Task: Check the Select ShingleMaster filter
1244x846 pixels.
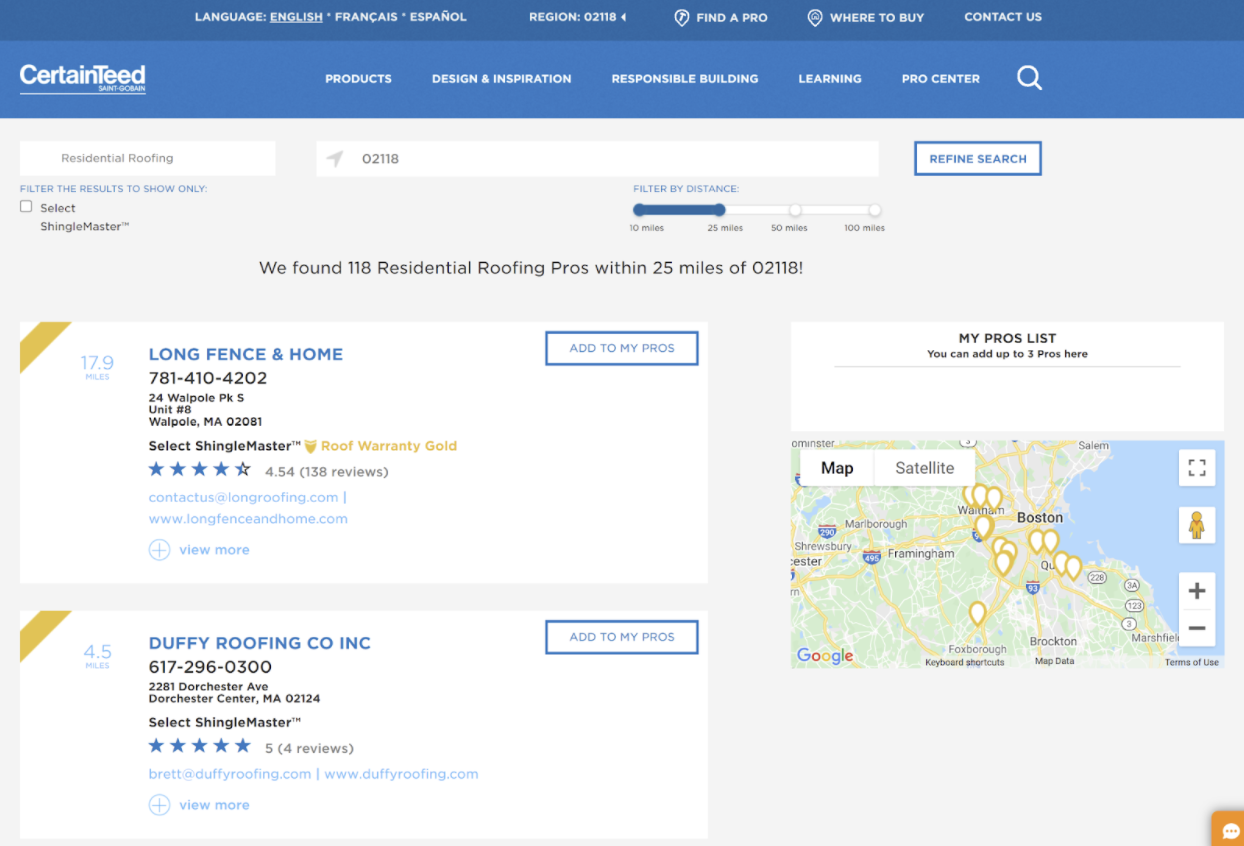Action: [25, 205]
